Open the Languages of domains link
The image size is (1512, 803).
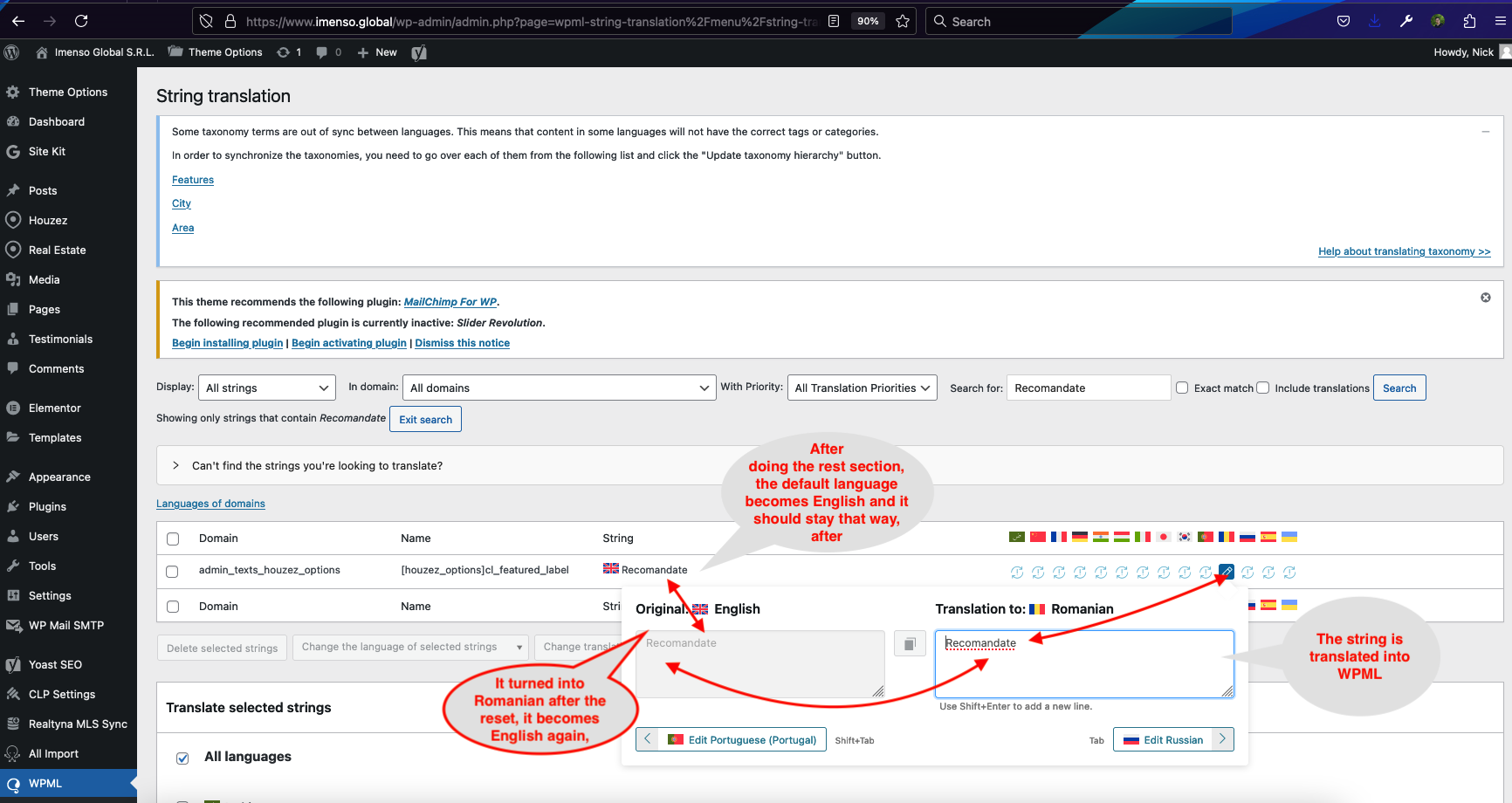(x=210, y=504)
